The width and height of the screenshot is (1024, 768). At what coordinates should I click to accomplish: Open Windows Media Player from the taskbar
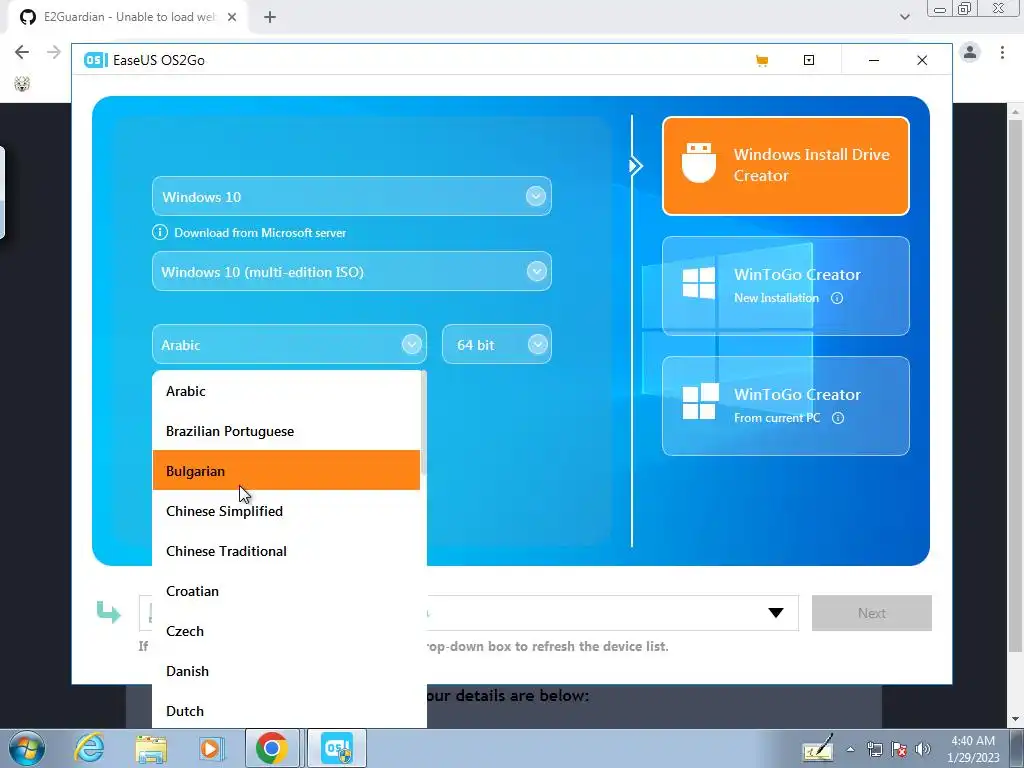(x=211, y=748)
